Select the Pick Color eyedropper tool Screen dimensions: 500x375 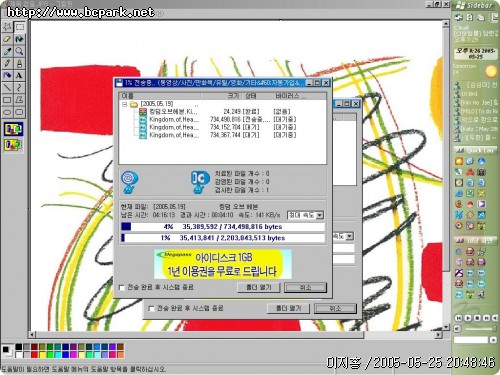coord(7,51)
